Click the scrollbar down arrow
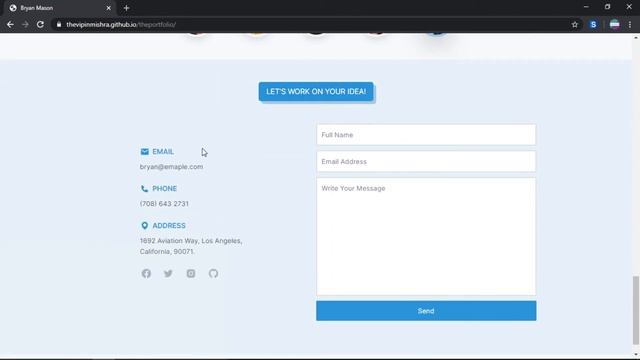The image size is (640, 360). (636, 355)
